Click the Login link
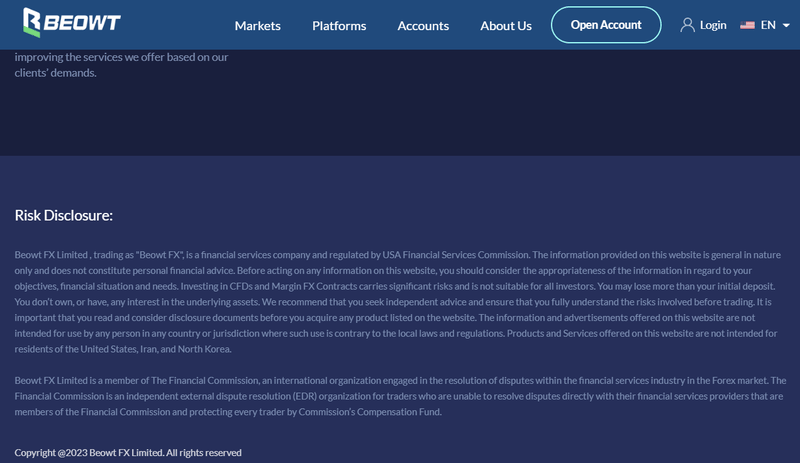This screenshot has width=800, height=463. pyautogui.click(x=713, y=25)
